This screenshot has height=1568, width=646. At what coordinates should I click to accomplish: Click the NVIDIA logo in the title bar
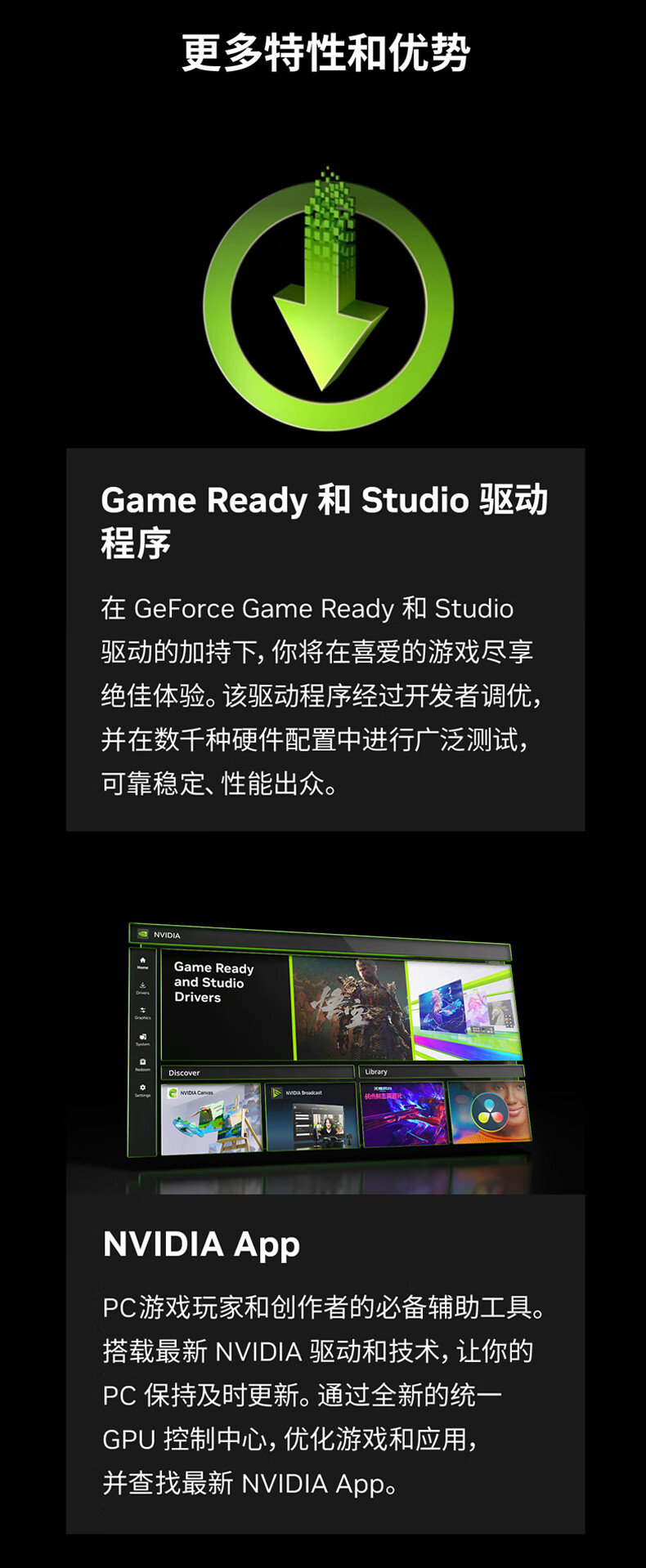coord(142,934)
